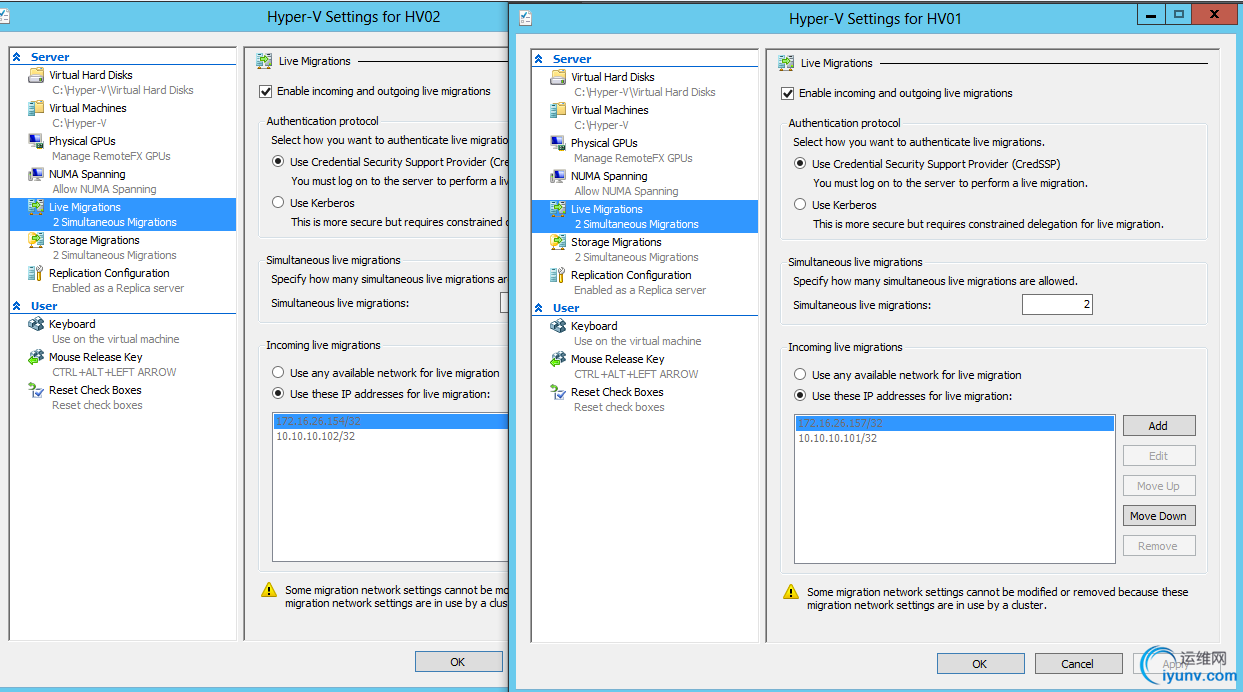Click Live Migrations icon in HV01 tree
1243x692 pixels.
(x=558, y=209)
